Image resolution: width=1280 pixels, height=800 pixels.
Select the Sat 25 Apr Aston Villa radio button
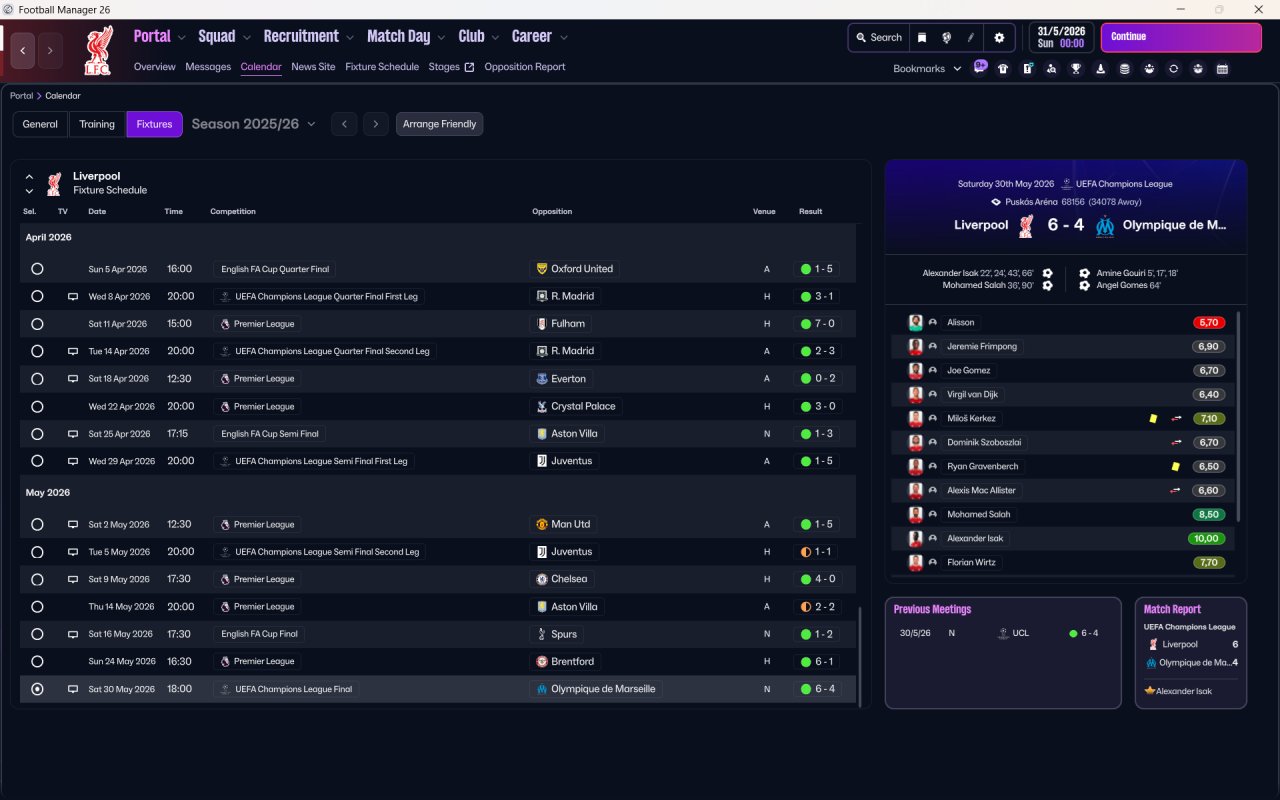pos(37,434)
